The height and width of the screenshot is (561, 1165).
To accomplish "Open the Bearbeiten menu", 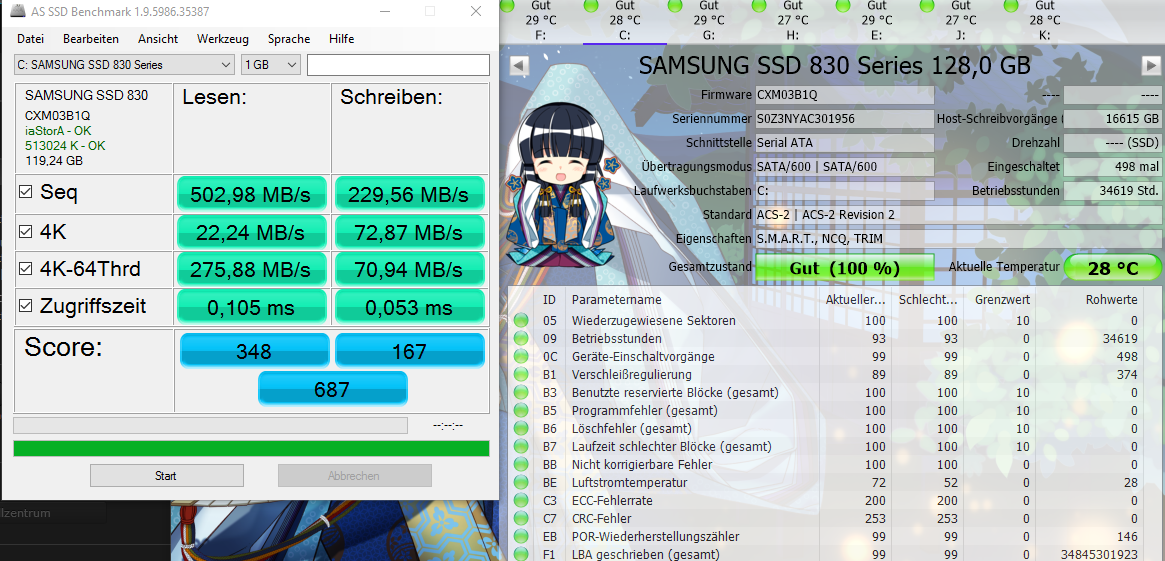I will coord(91,39).
